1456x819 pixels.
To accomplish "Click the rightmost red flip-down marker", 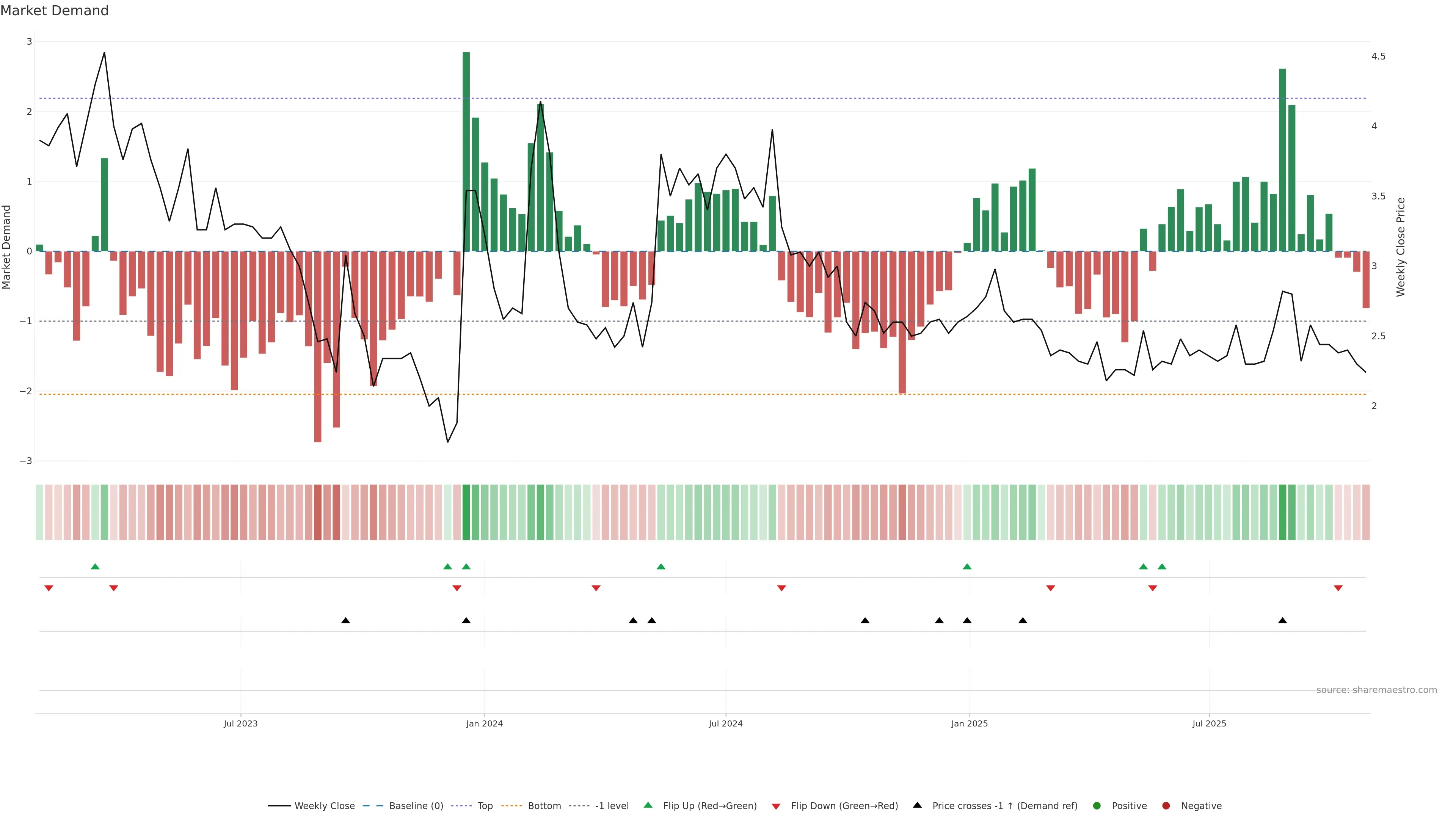I will click(x=1338, y=588).
